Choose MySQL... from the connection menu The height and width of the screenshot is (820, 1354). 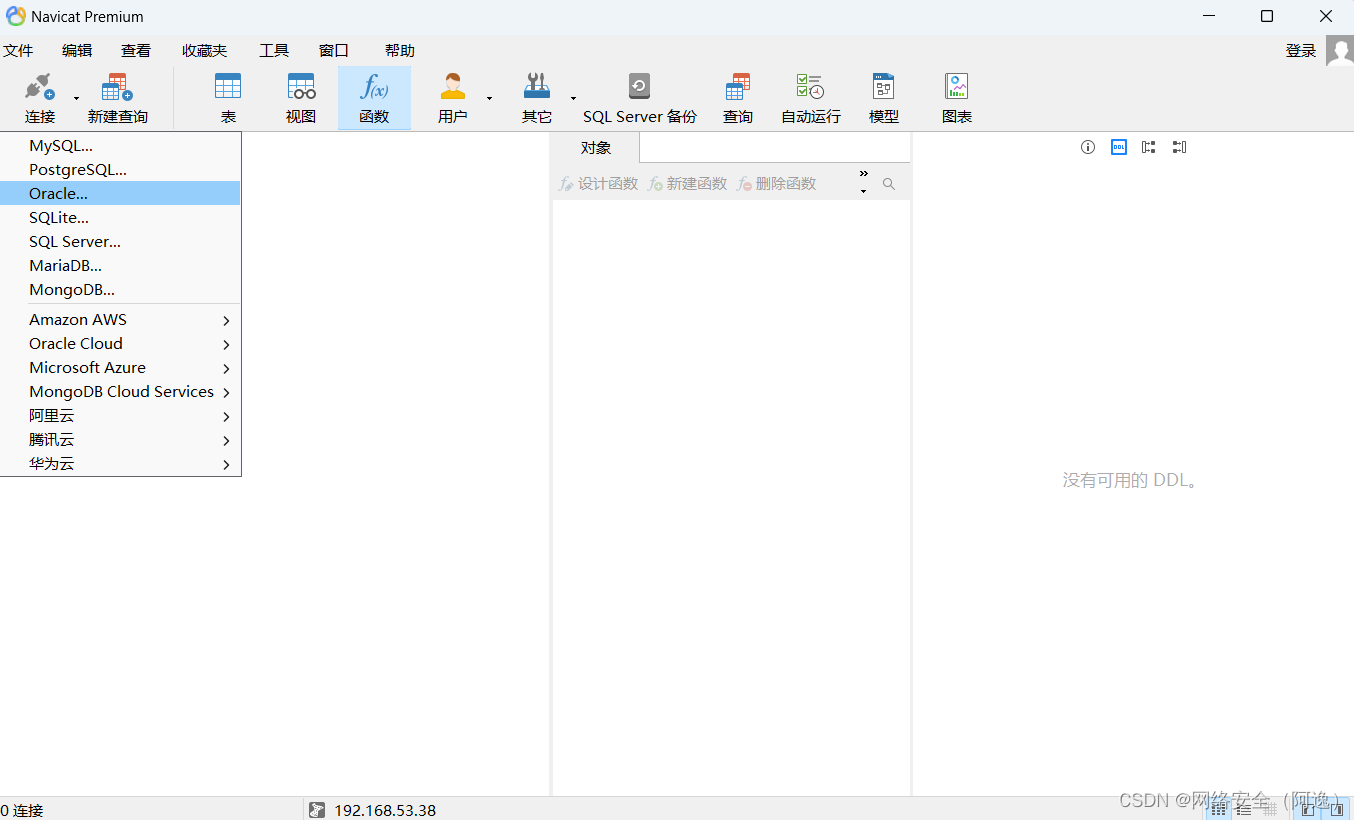[x=120, y=146]
